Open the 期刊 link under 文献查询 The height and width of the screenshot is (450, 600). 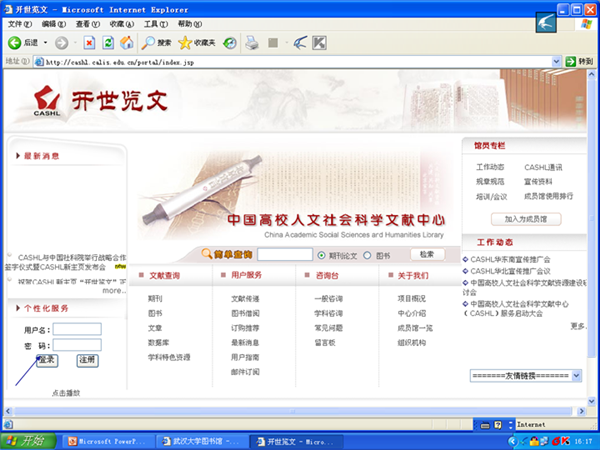click(155, 298)
